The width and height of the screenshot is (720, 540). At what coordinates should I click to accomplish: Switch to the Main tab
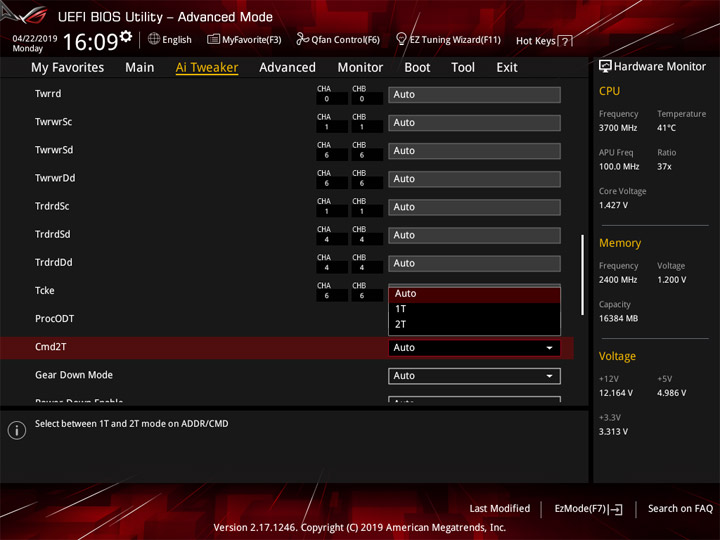140,68
